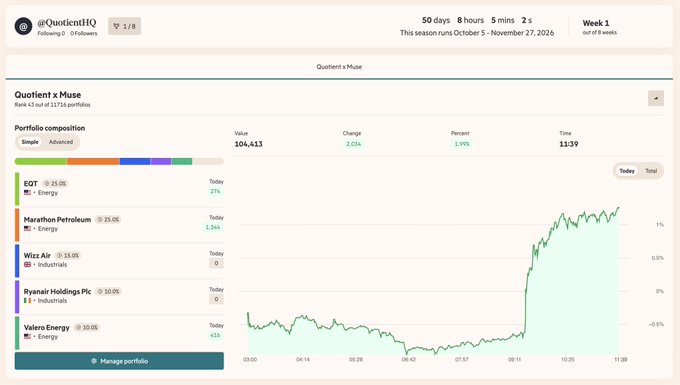Click Ryanair's 10.0% weight badge
Image resolution: width=680 pixels, height=385 pixels.
click(108, 291)
